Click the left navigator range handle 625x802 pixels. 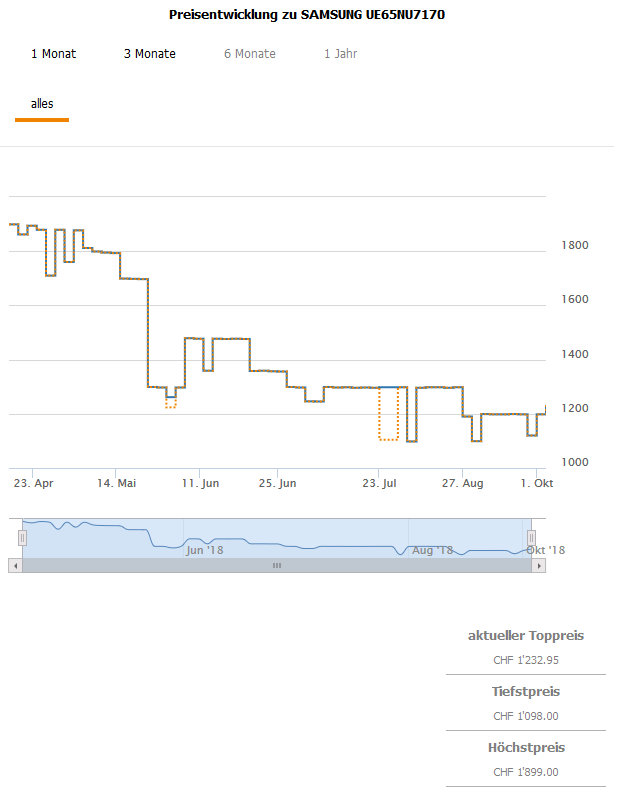coord(22,537)
